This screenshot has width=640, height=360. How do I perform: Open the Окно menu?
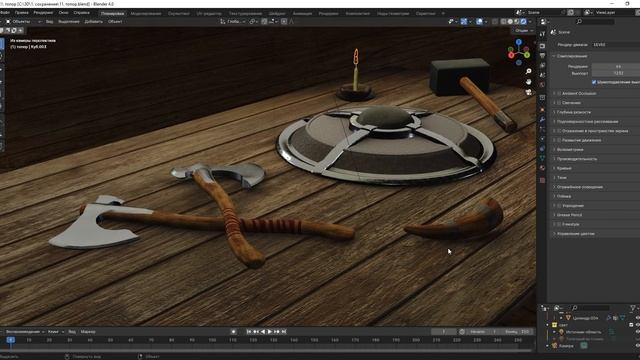click(x=63, y=13)
